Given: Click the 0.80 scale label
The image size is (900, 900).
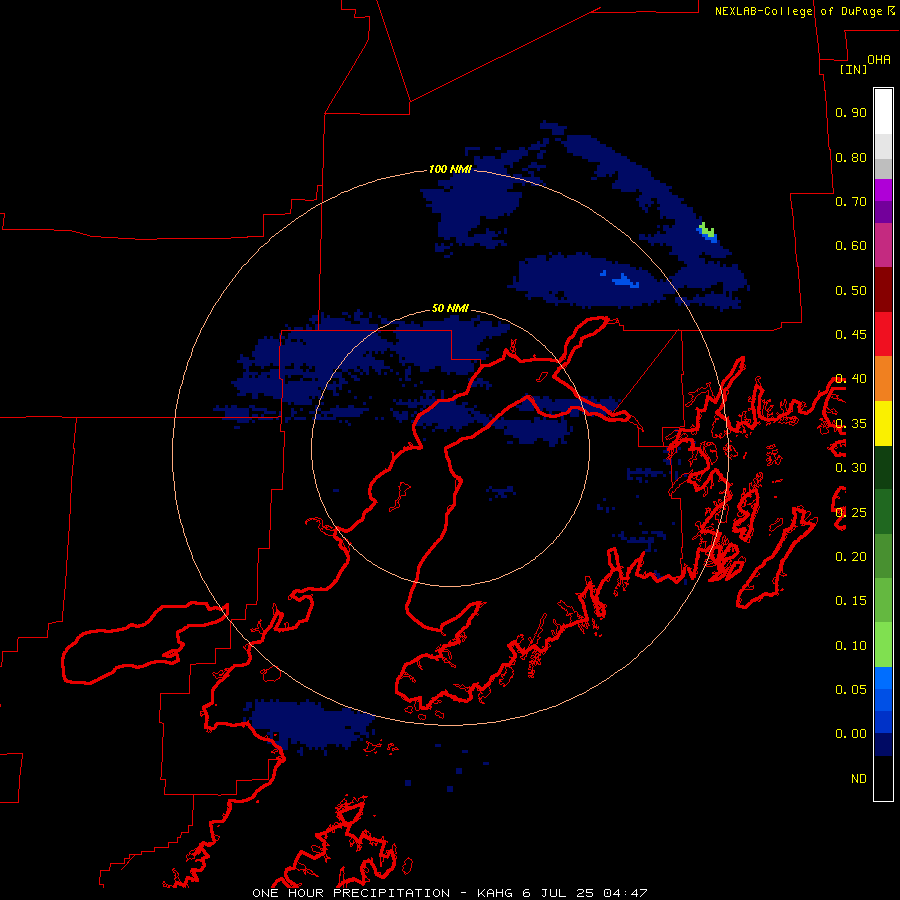Looking at the screenshot, I should [x=851, y=157].
